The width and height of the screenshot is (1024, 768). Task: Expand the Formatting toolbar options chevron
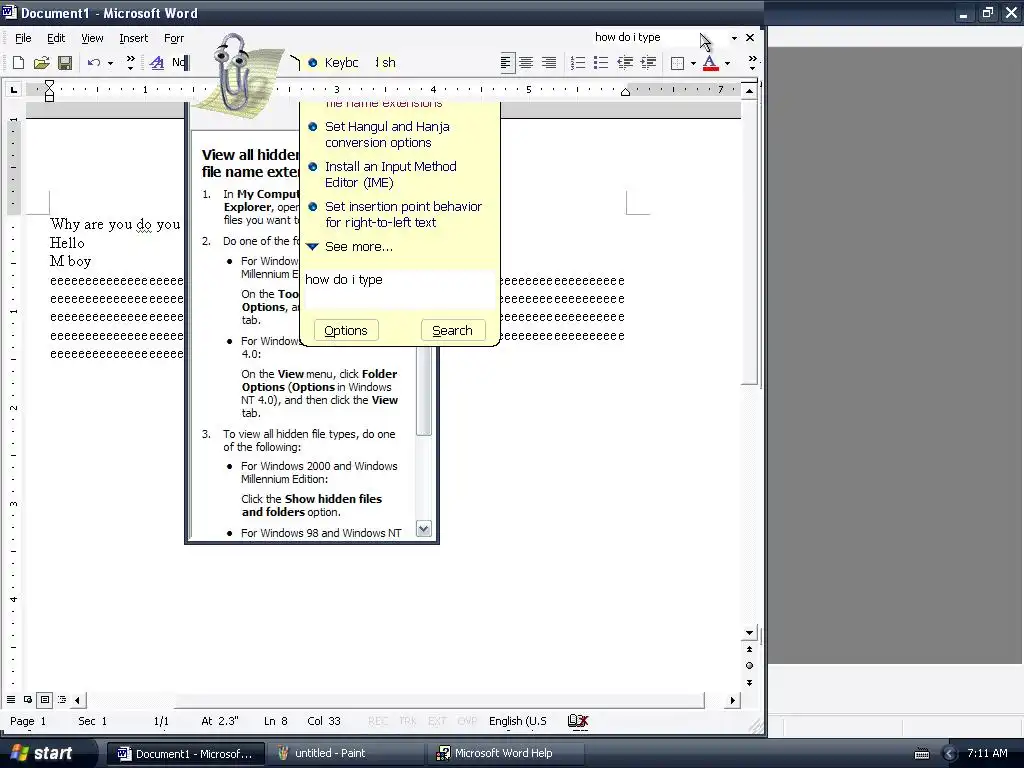[x=752, y=63]
